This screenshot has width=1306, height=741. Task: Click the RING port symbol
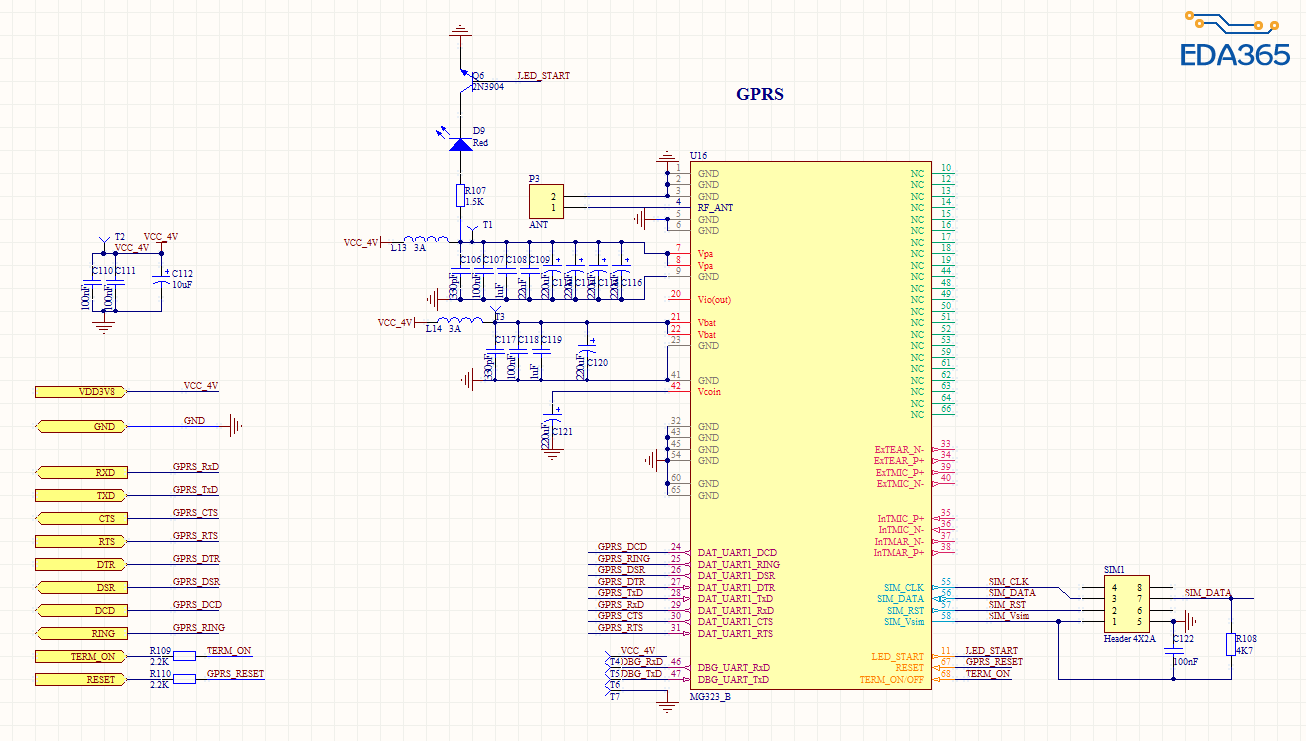(x=81, y=634)
